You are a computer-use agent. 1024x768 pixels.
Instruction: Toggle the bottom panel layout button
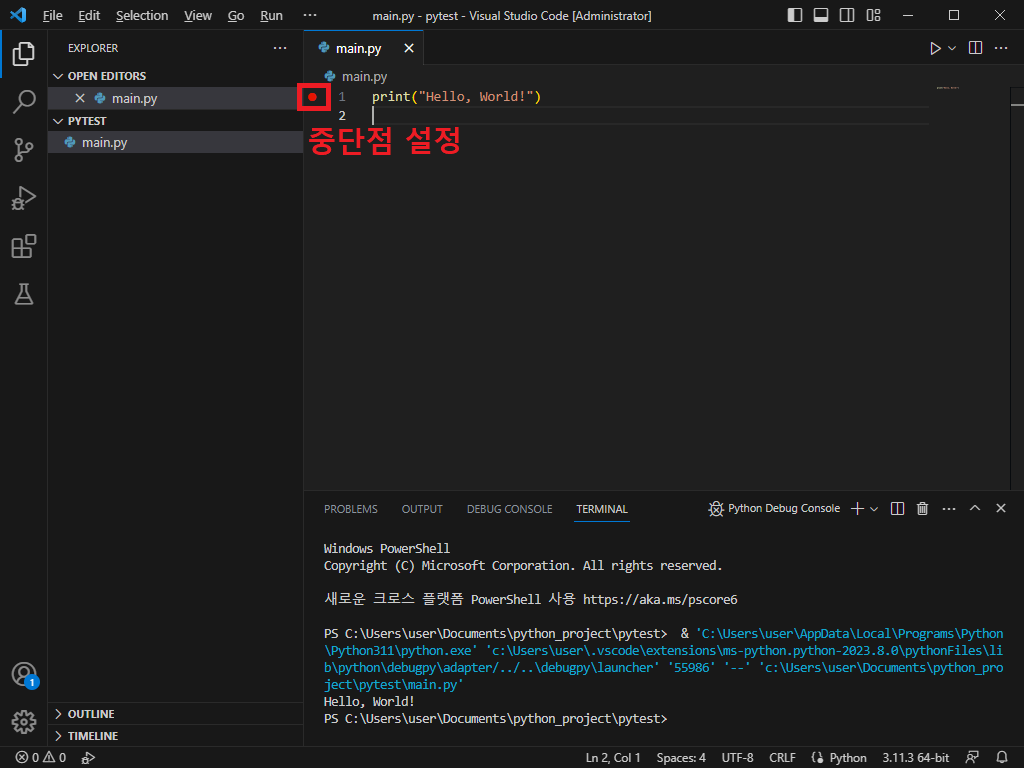pos(821,16)
